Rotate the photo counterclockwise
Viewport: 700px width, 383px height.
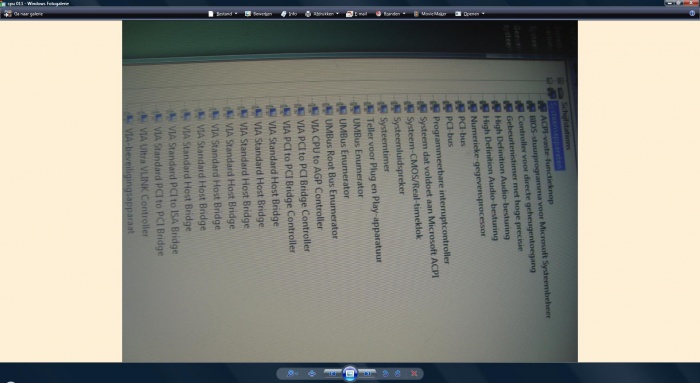tap(385, 374)
